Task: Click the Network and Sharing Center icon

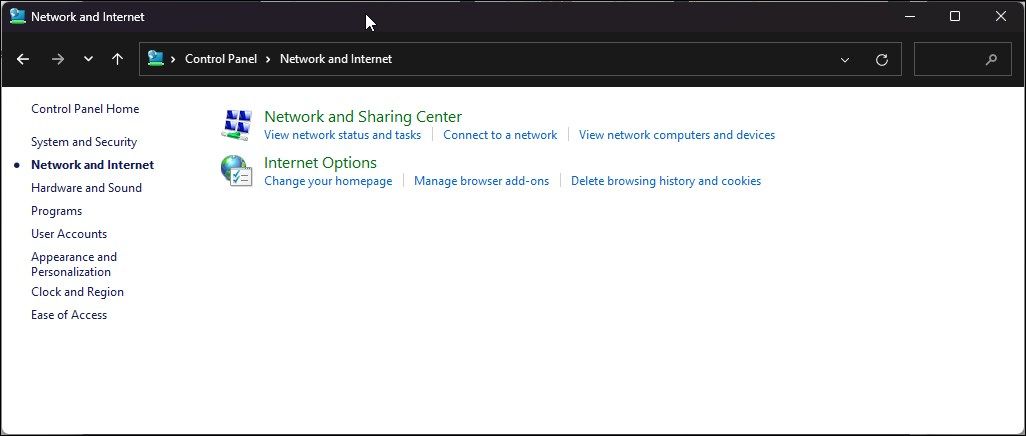Action: pyautogui.click(x=236, y=125)
